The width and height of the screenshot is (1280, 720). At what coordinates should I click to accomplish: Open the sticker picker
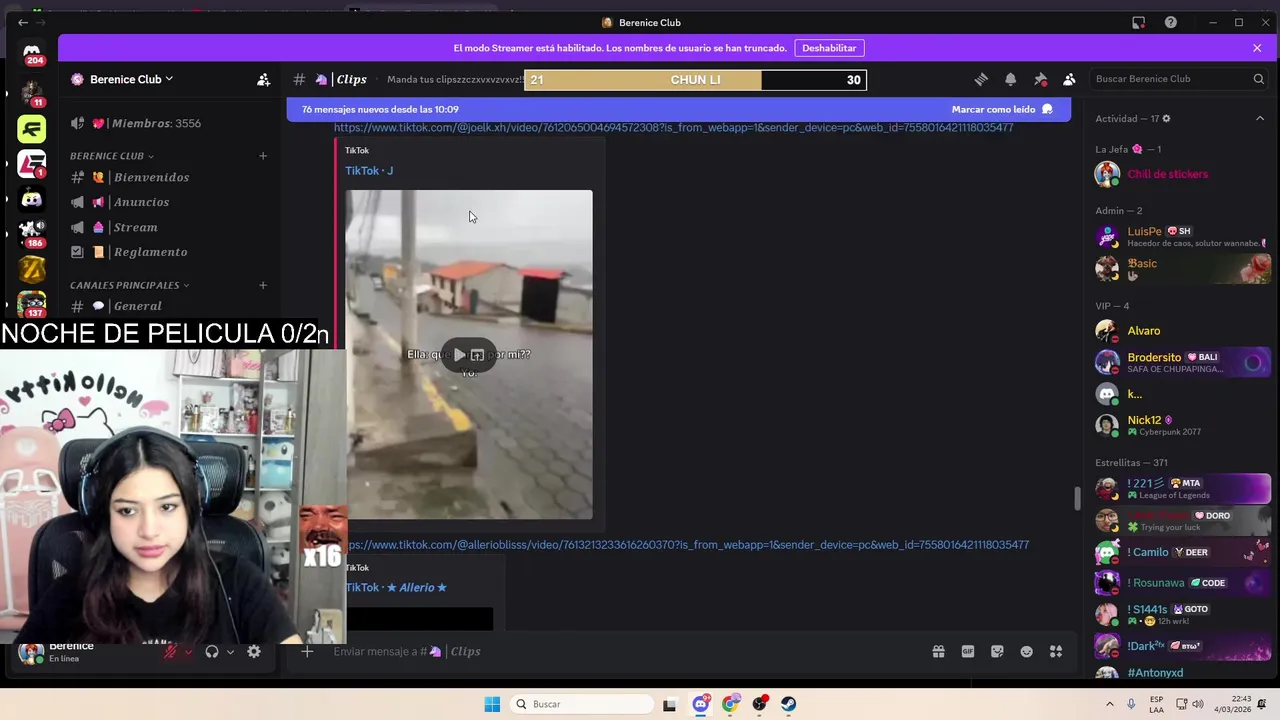[997, 651]
